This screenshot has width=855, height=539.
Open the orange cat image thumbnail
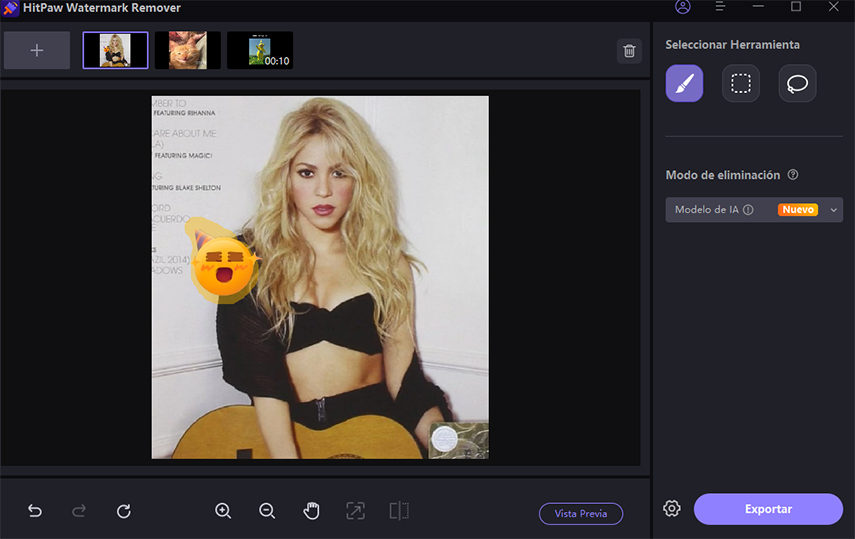[188, 50]
